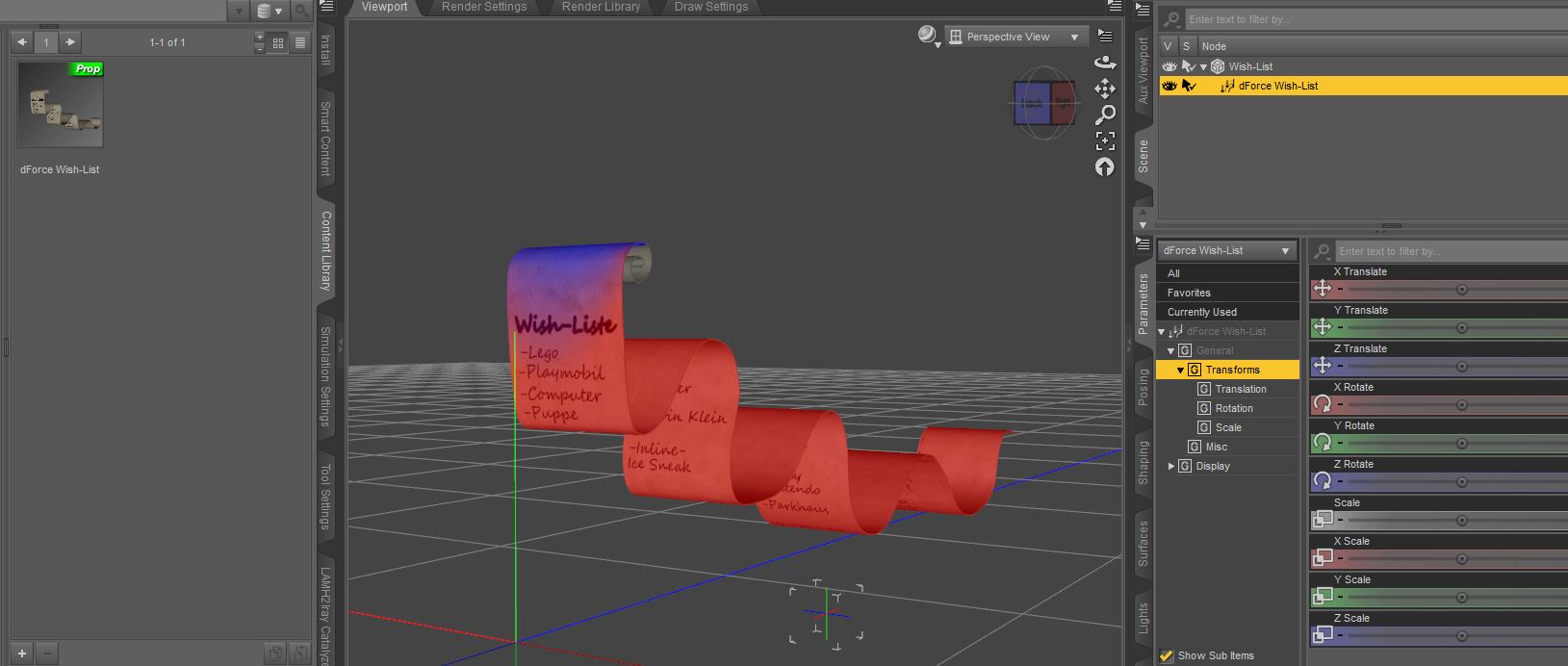The image size is (1568, 666).
Task: Open the viewport options menu icon
Action: coord(1105,37)
